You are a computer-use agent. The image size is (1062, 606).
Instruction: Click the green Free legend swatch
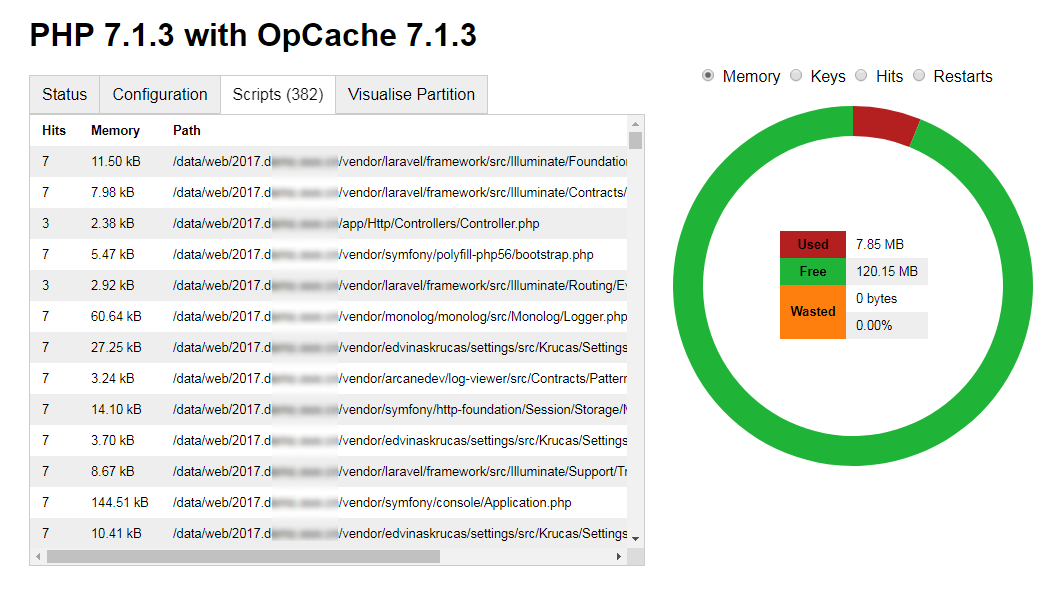click(813, 272)
